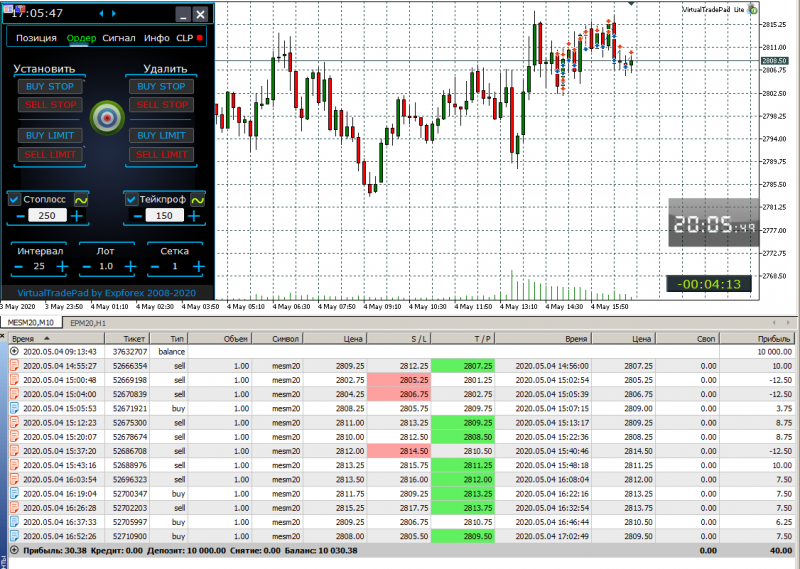The image size is (800, 569).
Task: Open the Ордер tab
Action: click(x=81, y=38)
